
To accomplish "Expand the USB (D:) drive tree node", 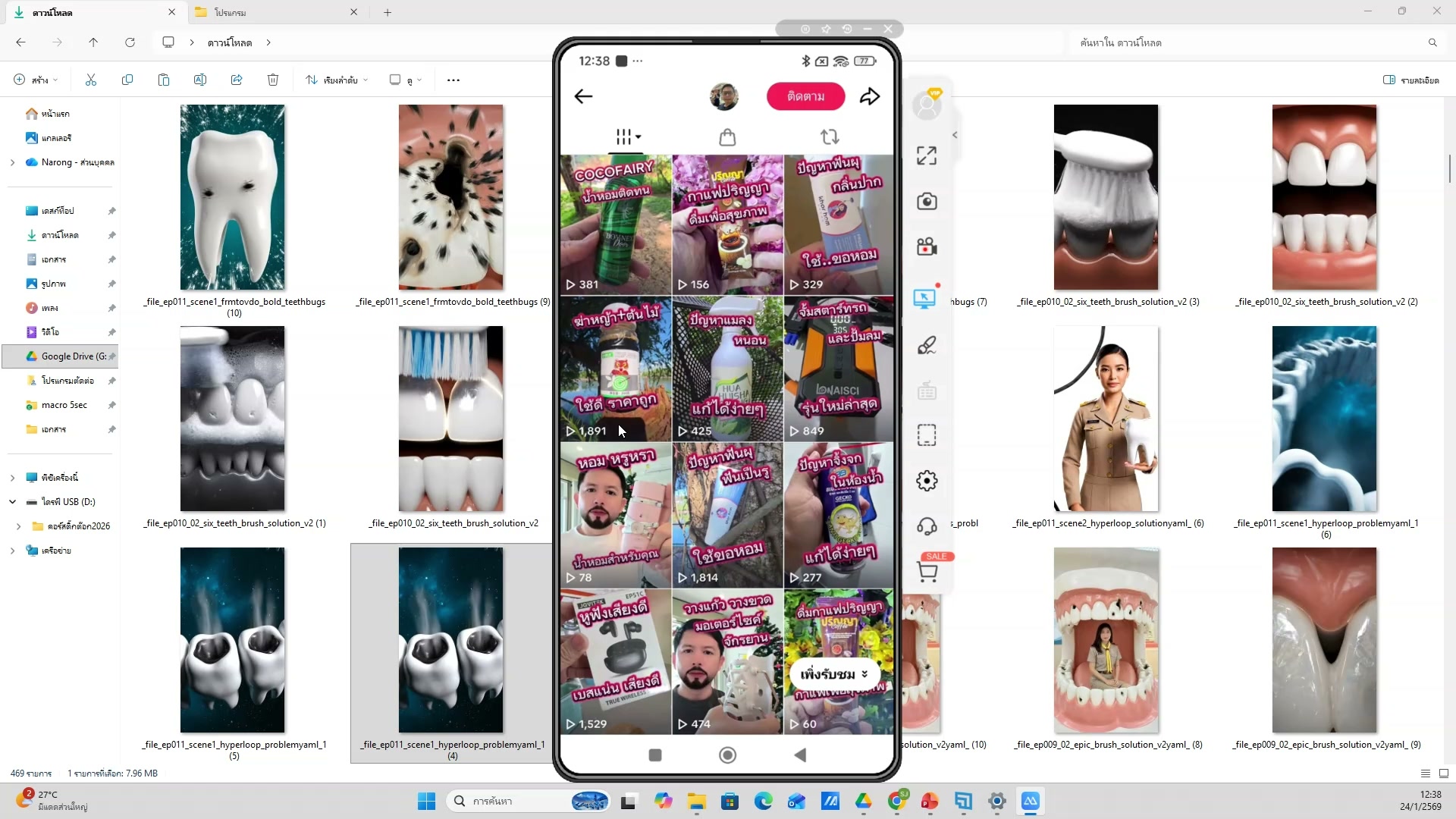I will coord(12,502).
